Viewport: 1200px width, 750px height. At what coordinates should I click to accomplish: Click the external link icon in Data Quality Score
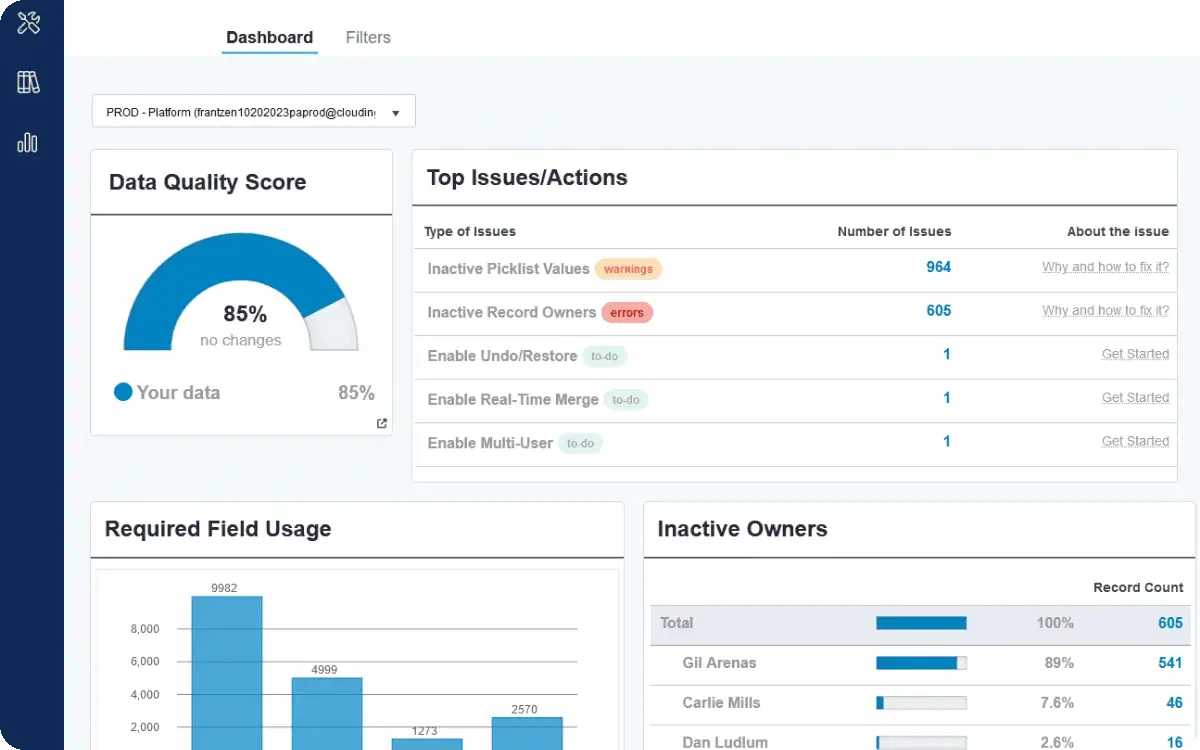pos(381,423)
